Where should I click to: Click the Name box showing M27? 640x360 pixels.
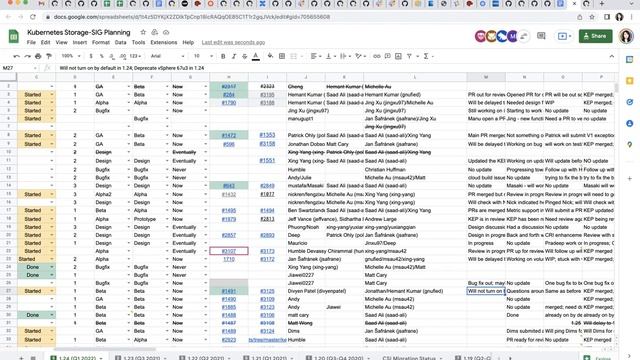coord(18,68)
